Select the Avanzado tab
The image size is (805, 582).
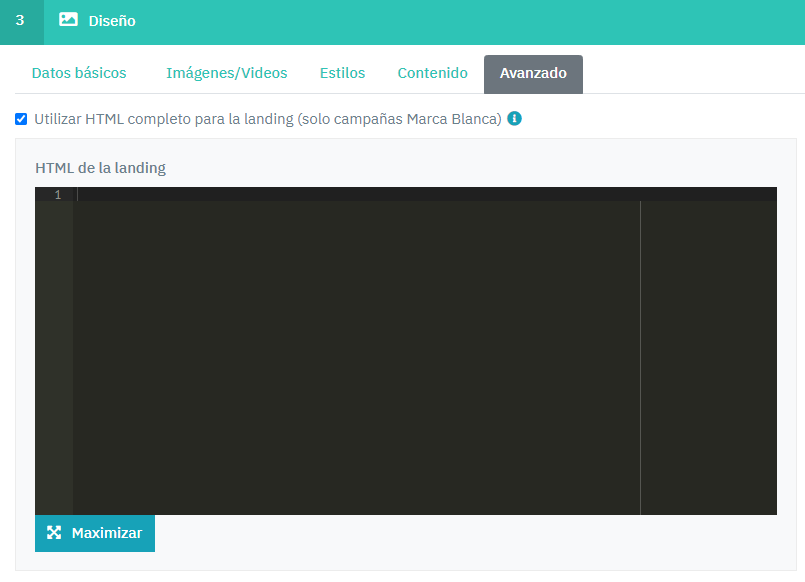(x=533, y=74)
